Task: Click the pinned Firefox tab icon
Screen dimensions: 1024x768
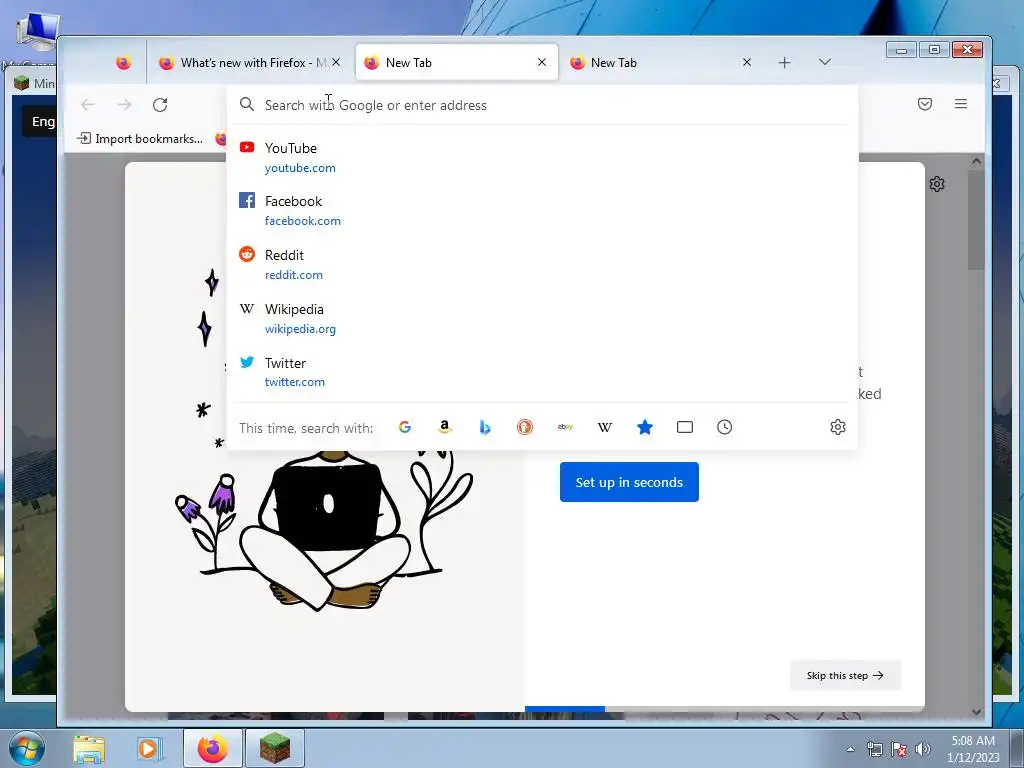Action: (x=123, y=63)
